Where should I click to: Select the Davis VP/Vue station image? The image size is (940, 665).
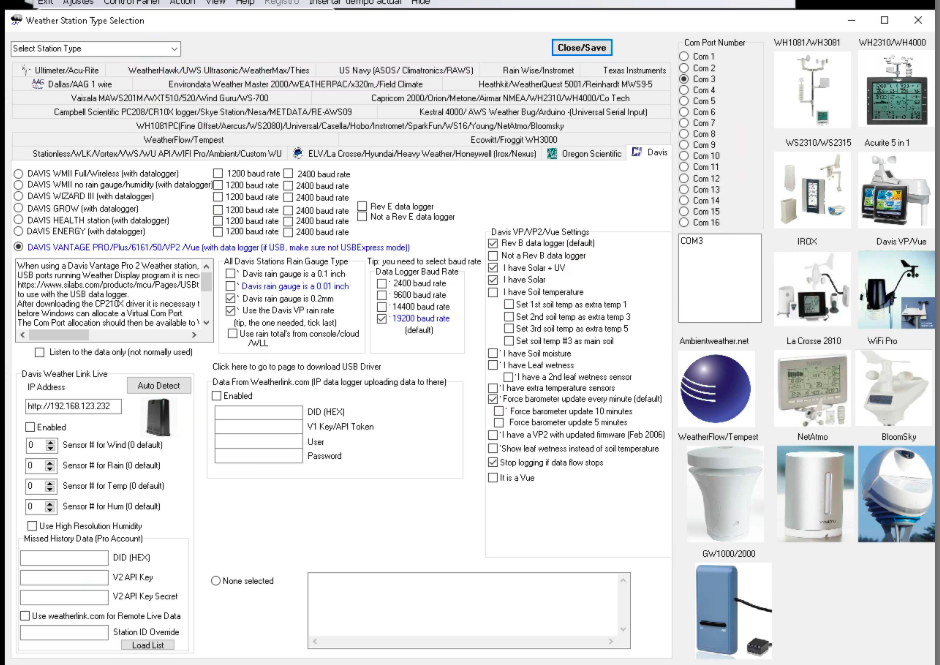(896, 290)
